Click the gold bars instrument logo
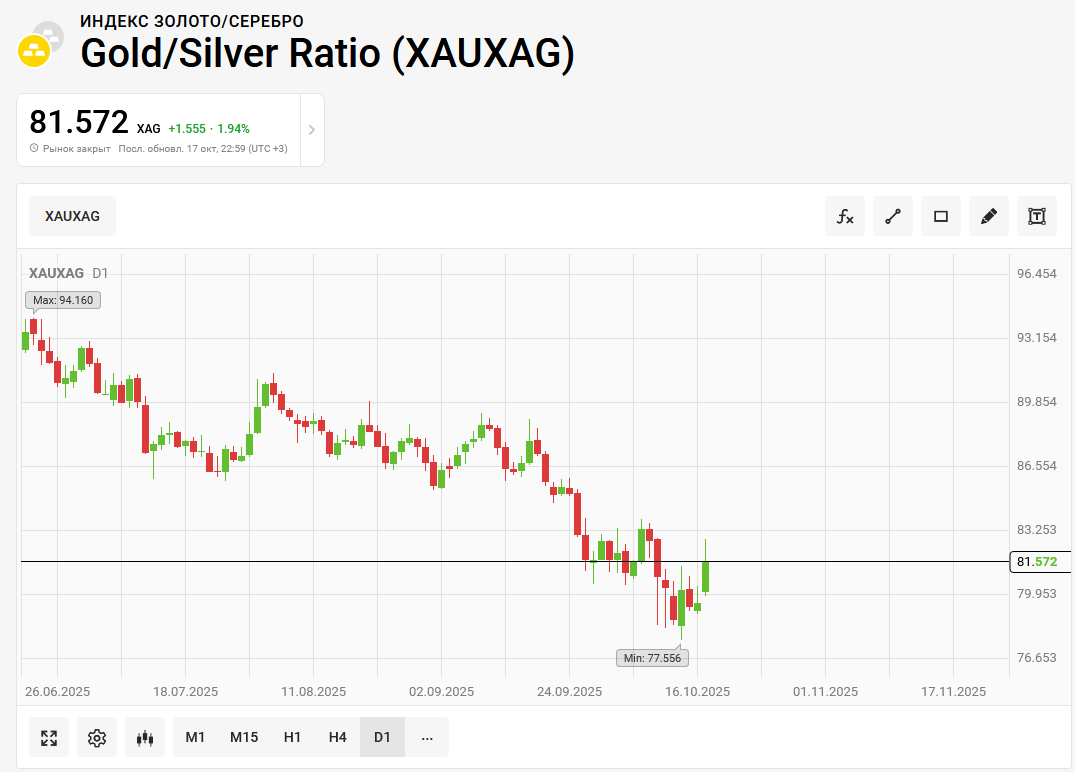 click(35, 49)
